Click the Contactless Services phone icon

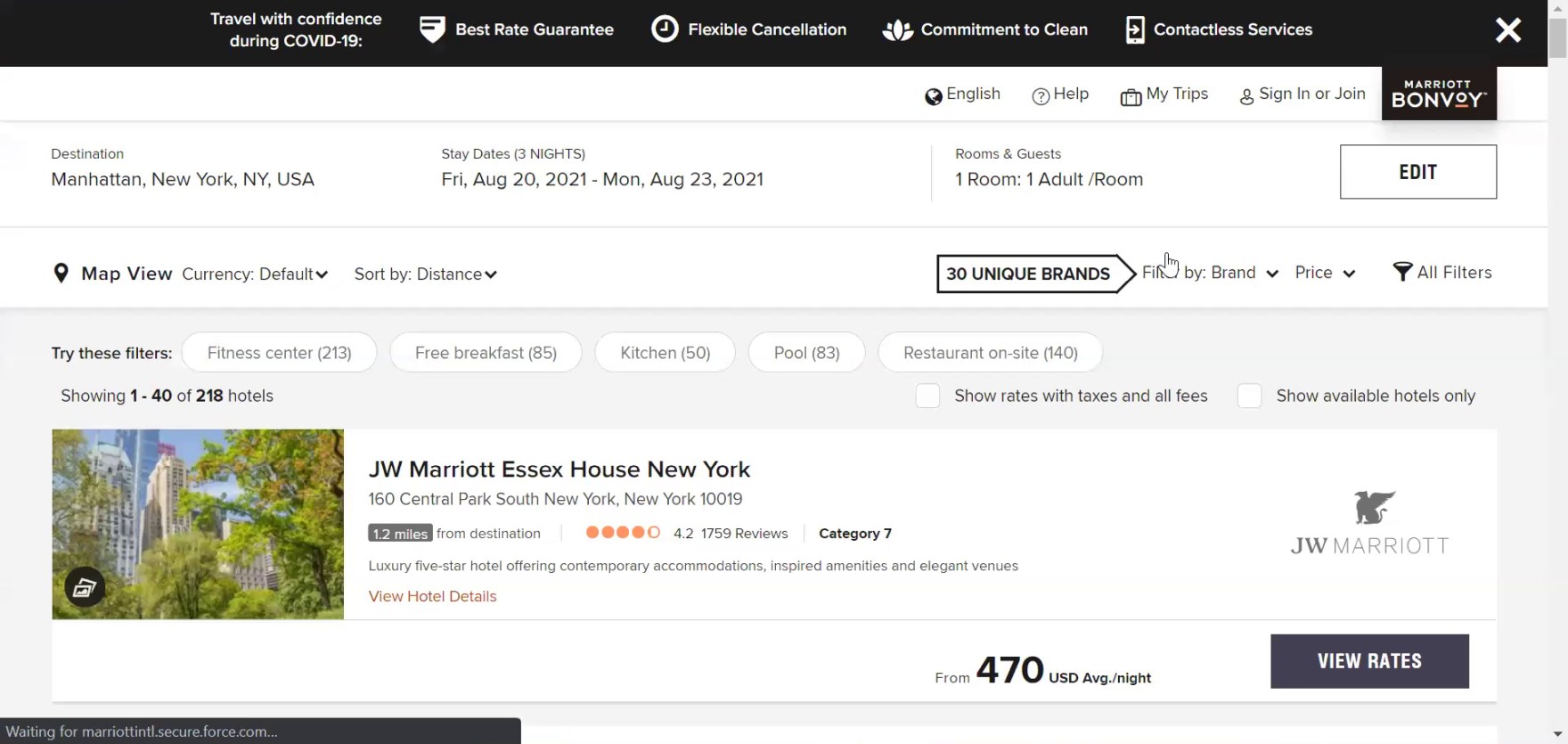click(x=1134, y=30)
